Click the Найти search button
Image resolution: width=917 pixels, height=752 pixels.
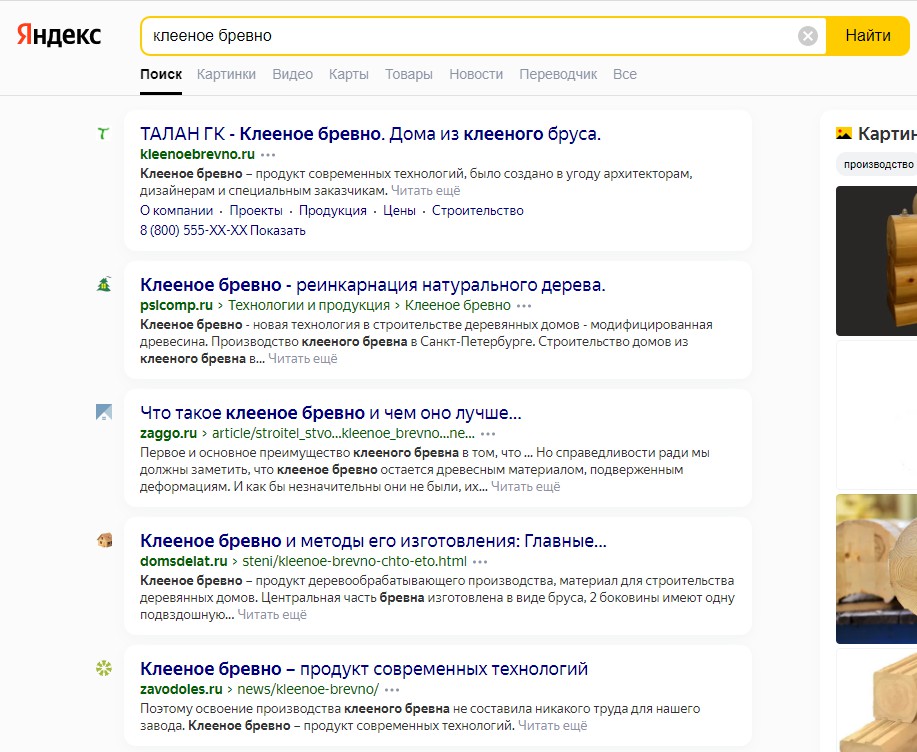click(868, 36)
